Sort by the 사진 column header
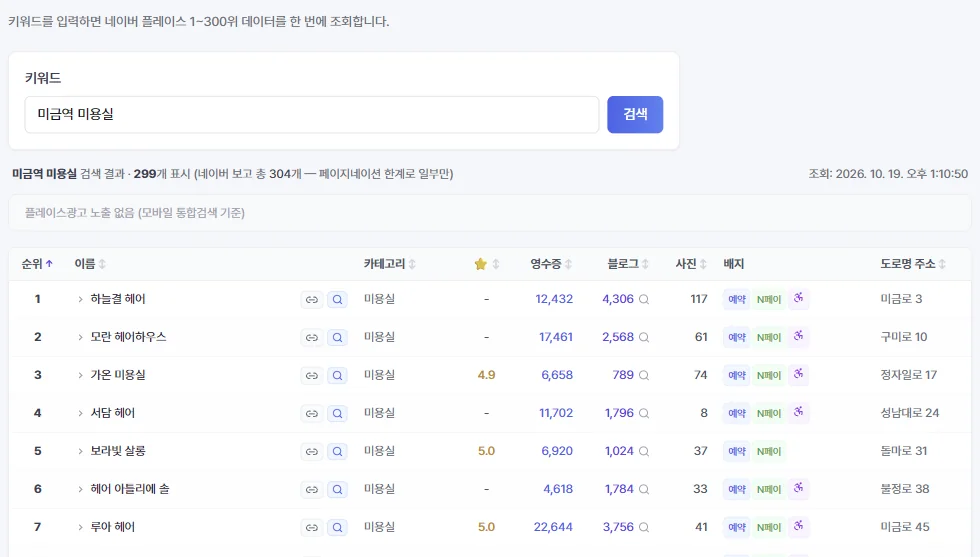The image size is (980, 557). [691, 264]
